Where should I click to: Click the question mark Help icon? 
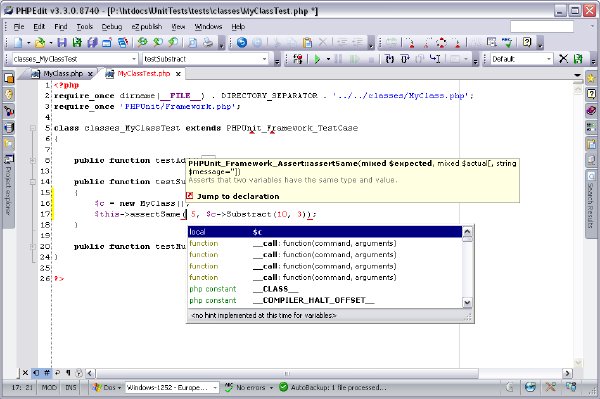[x=527, y=42]
